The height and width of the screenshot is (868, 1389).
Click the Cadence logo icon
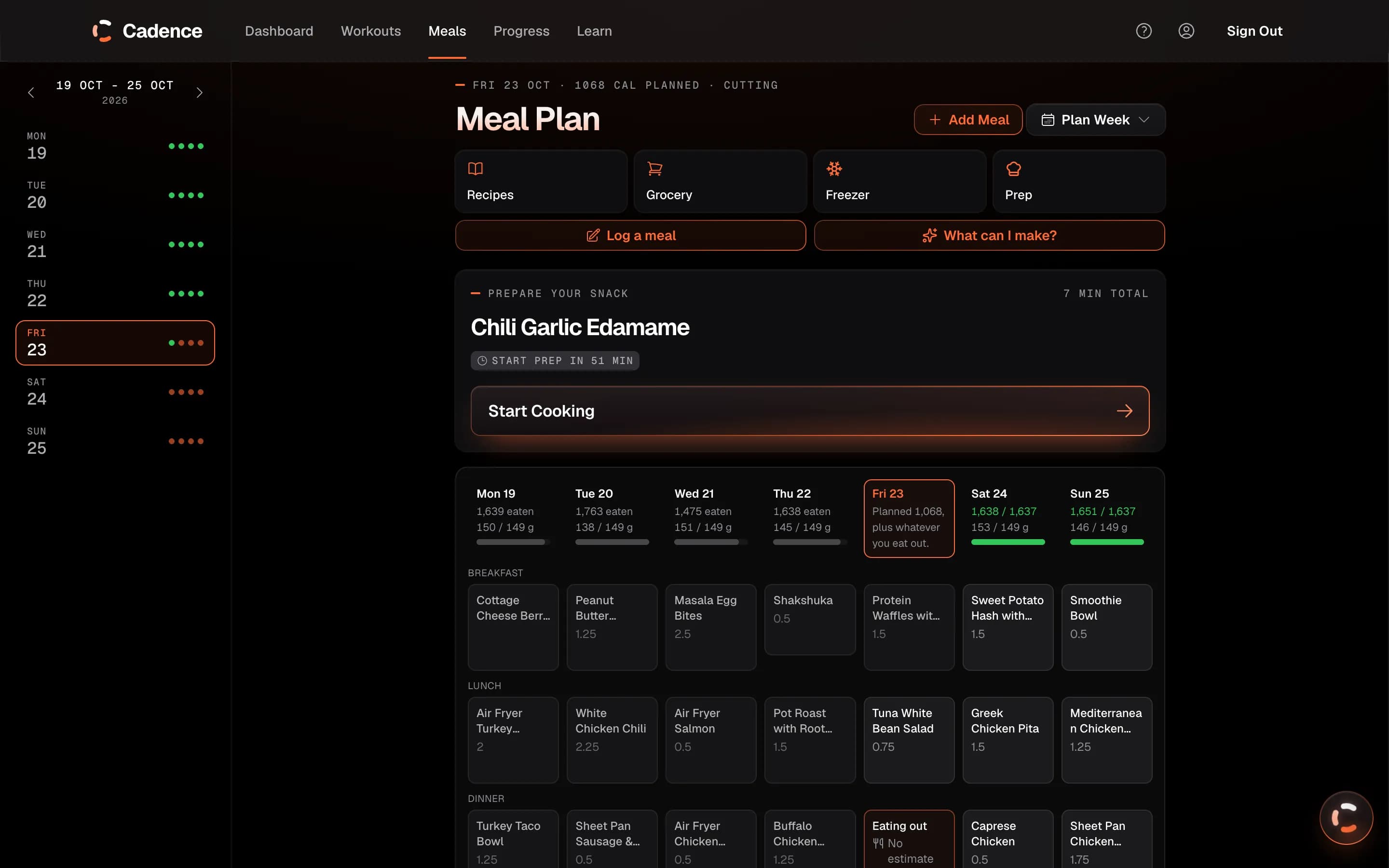102,31
